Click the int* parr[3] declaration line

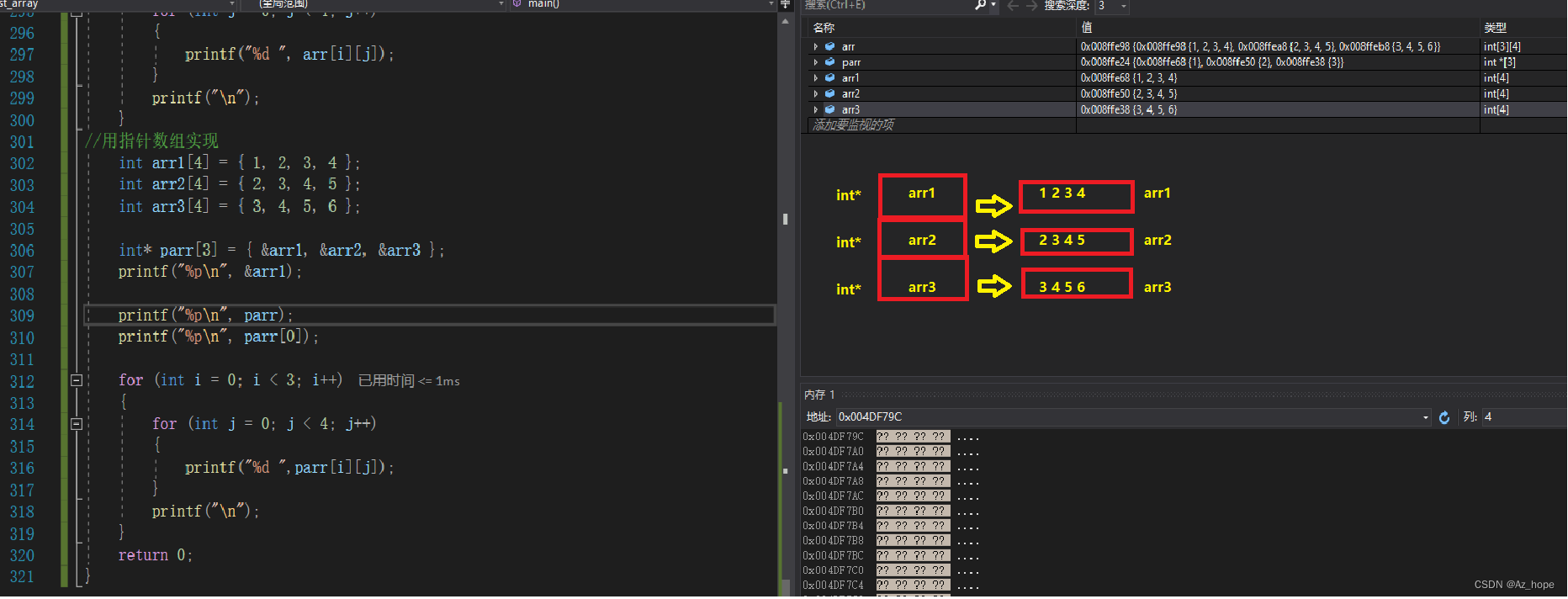tap(282, 251)
